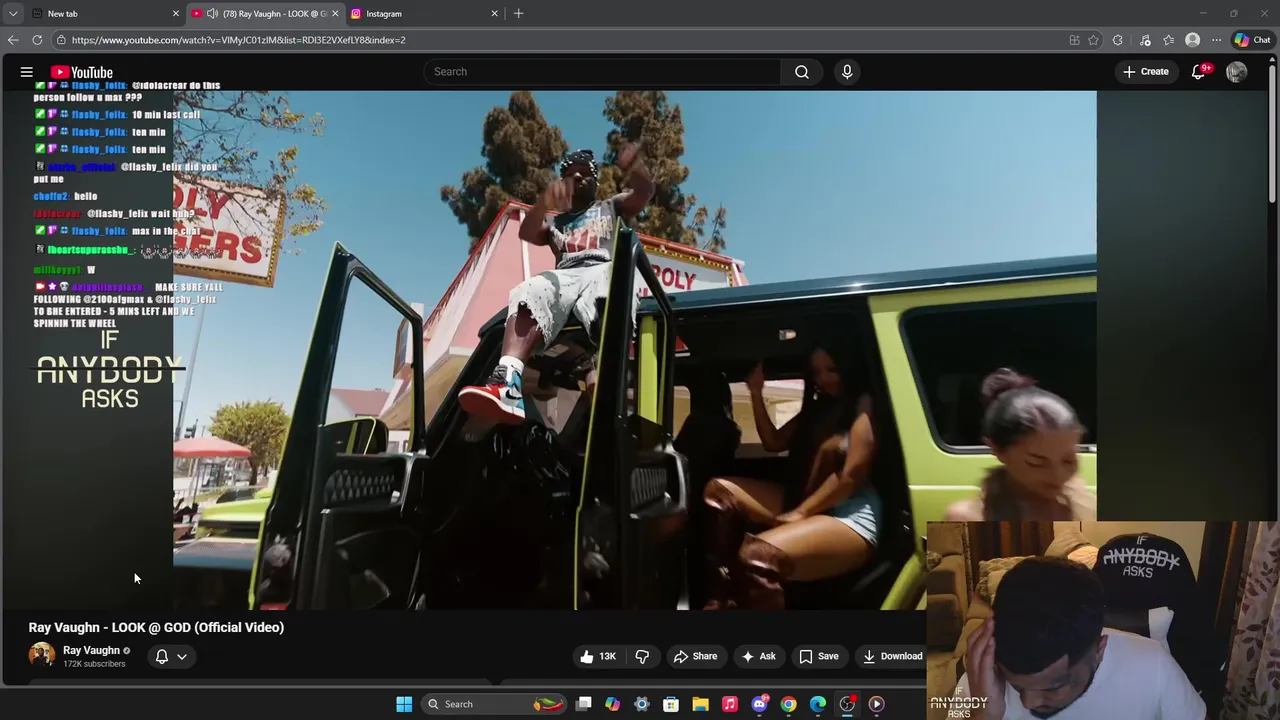Open the Ray Vaughn channel name link
Screen dimensions: 1280x720
tap(91, 650)
